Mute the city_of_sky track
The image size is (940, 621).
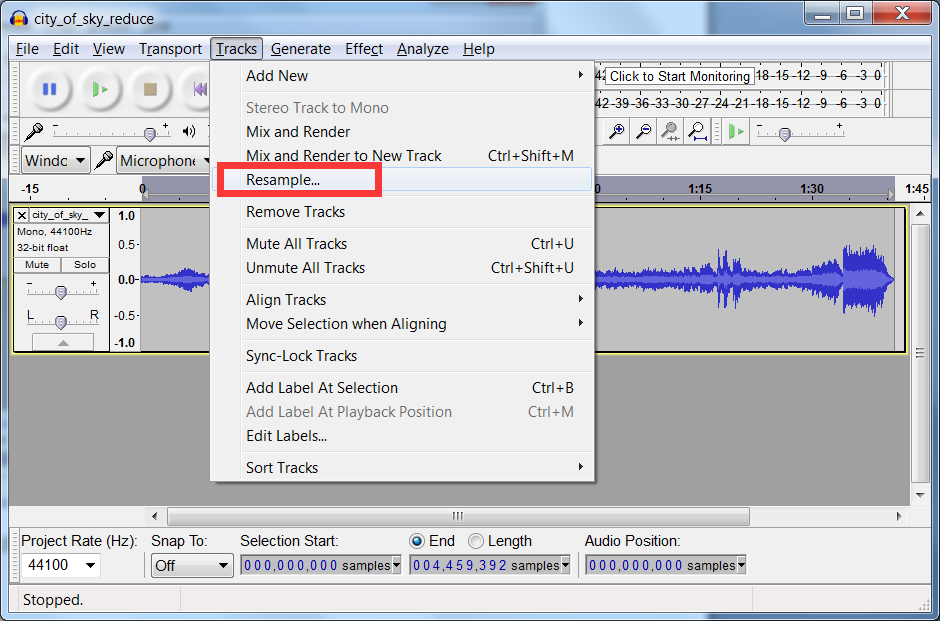click(x=37, y=265)
